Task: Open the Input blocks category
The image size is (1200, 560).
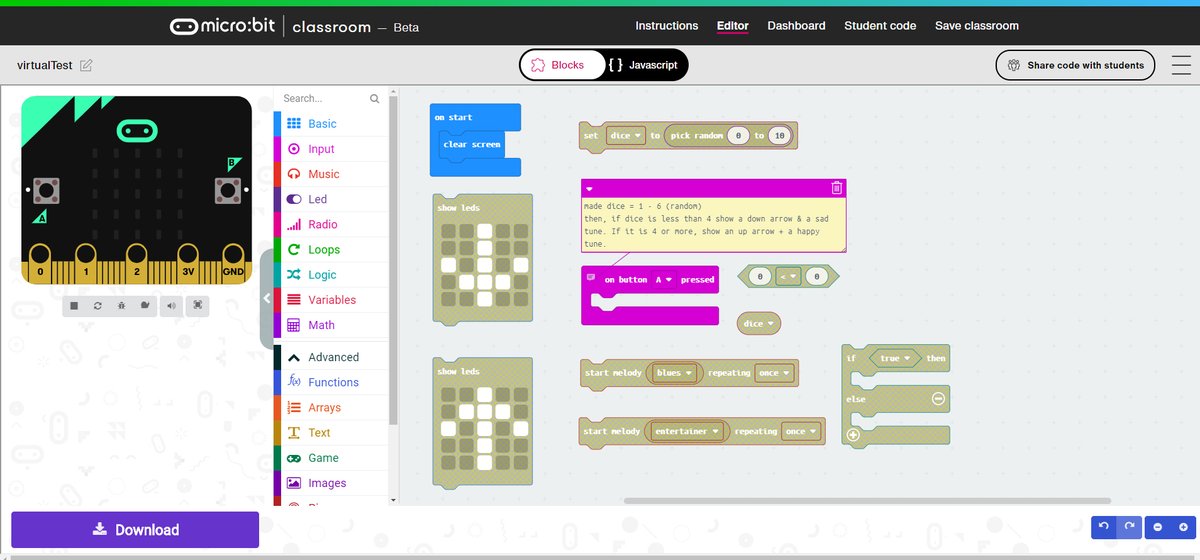Action: pos(330,149)
